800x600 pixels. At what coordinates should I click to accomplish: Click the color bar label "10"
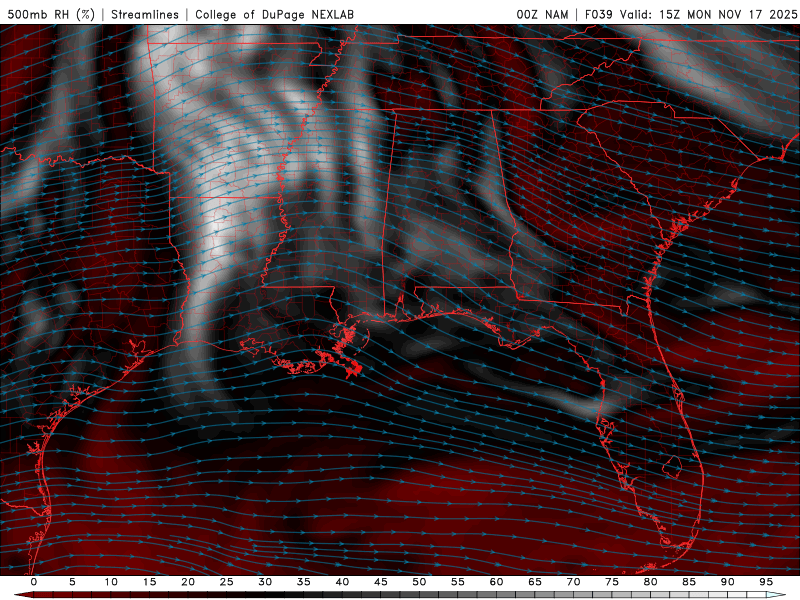tap(111, 582)
